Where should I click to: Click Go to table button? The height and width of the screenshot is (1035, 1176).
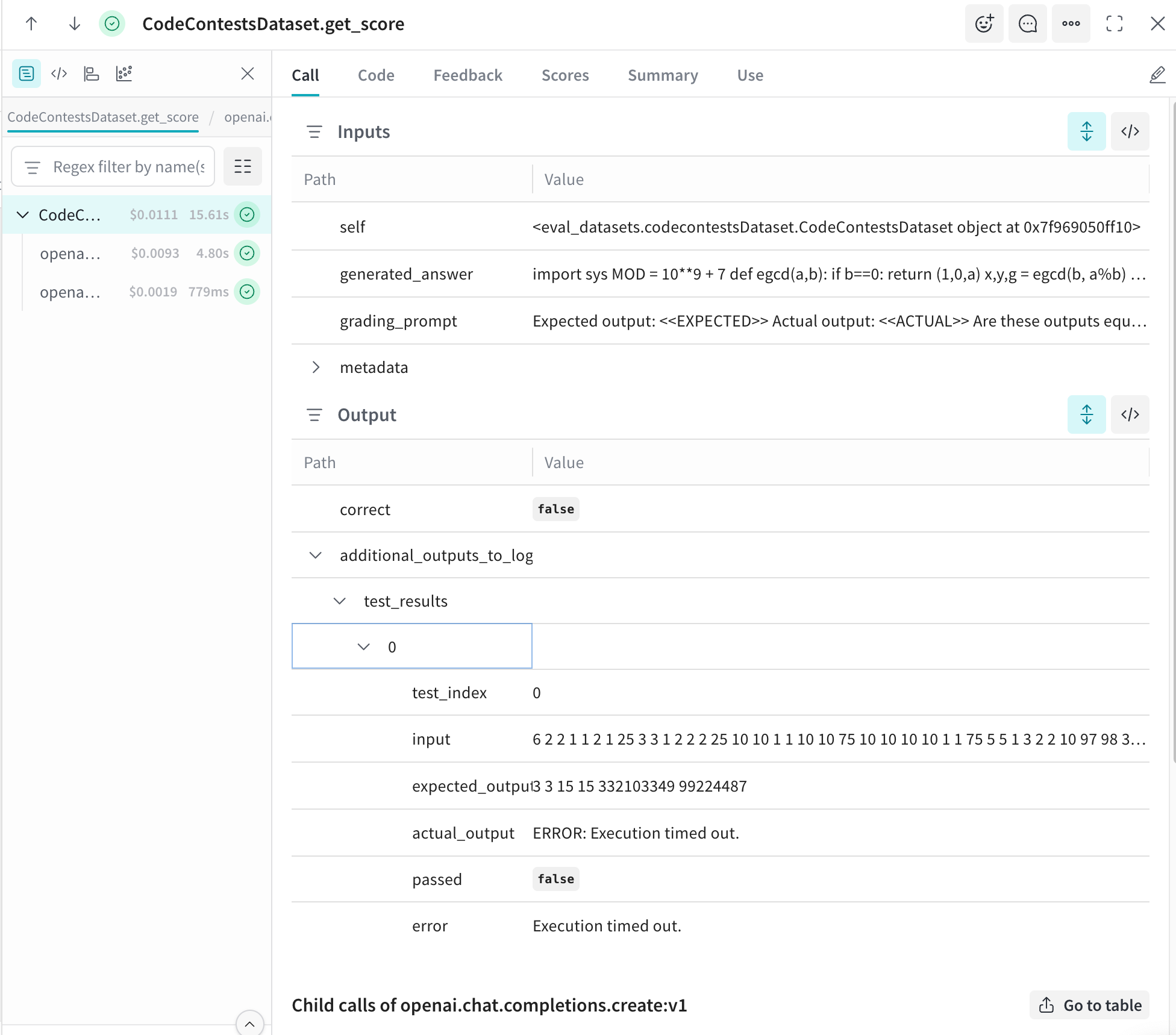(1089, 1005)
